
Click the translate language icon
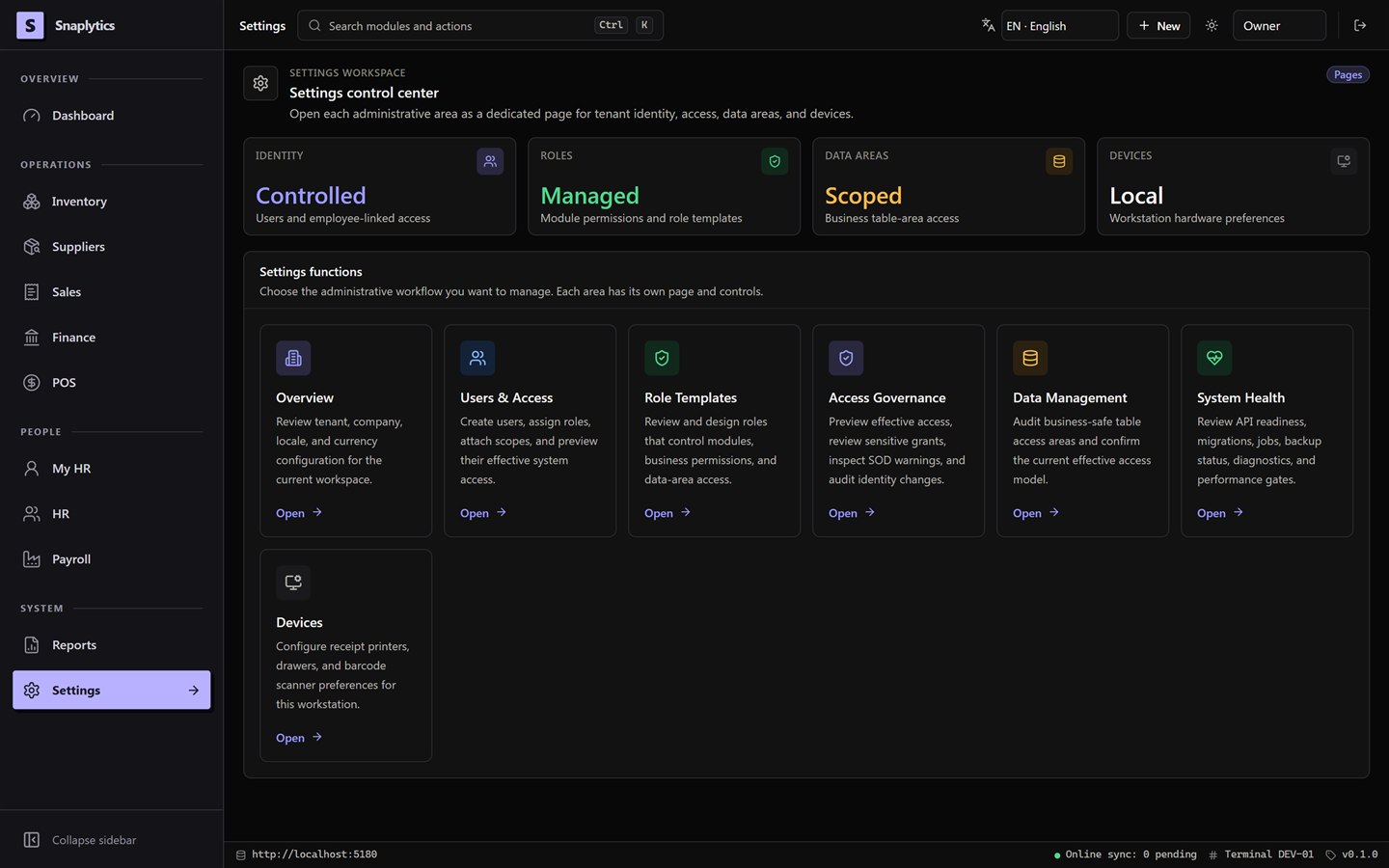(988, 26)
